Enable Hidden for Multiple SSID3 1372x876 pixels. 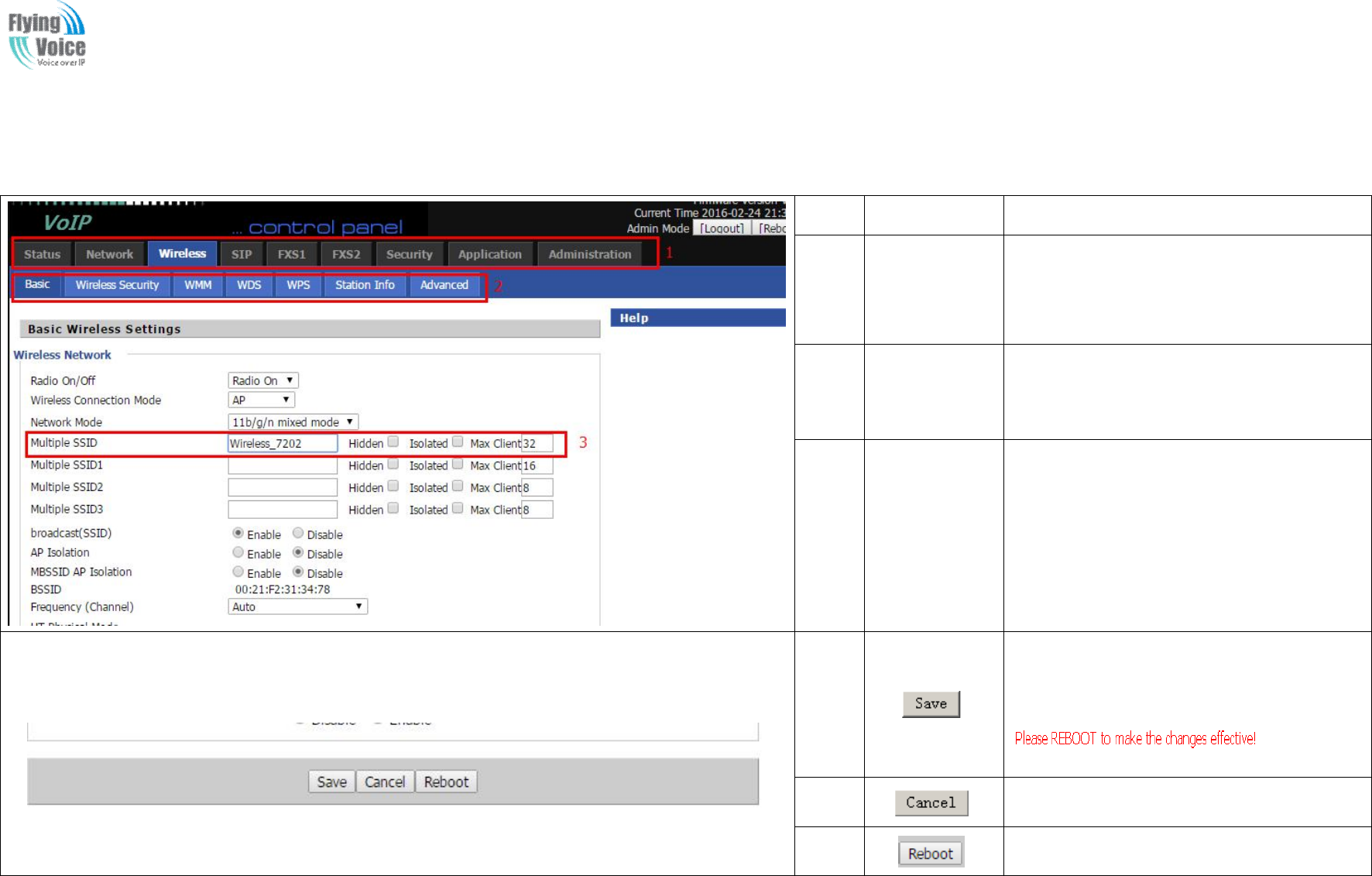tap(393, 508)
